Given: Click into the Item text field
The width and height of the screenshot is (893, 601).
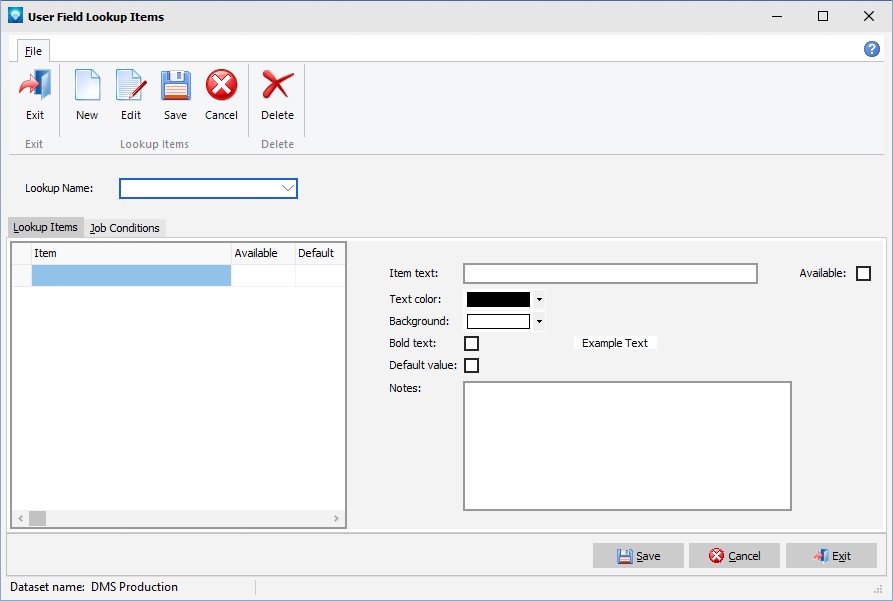Looking at the screenshot, I should pos(610,274).
